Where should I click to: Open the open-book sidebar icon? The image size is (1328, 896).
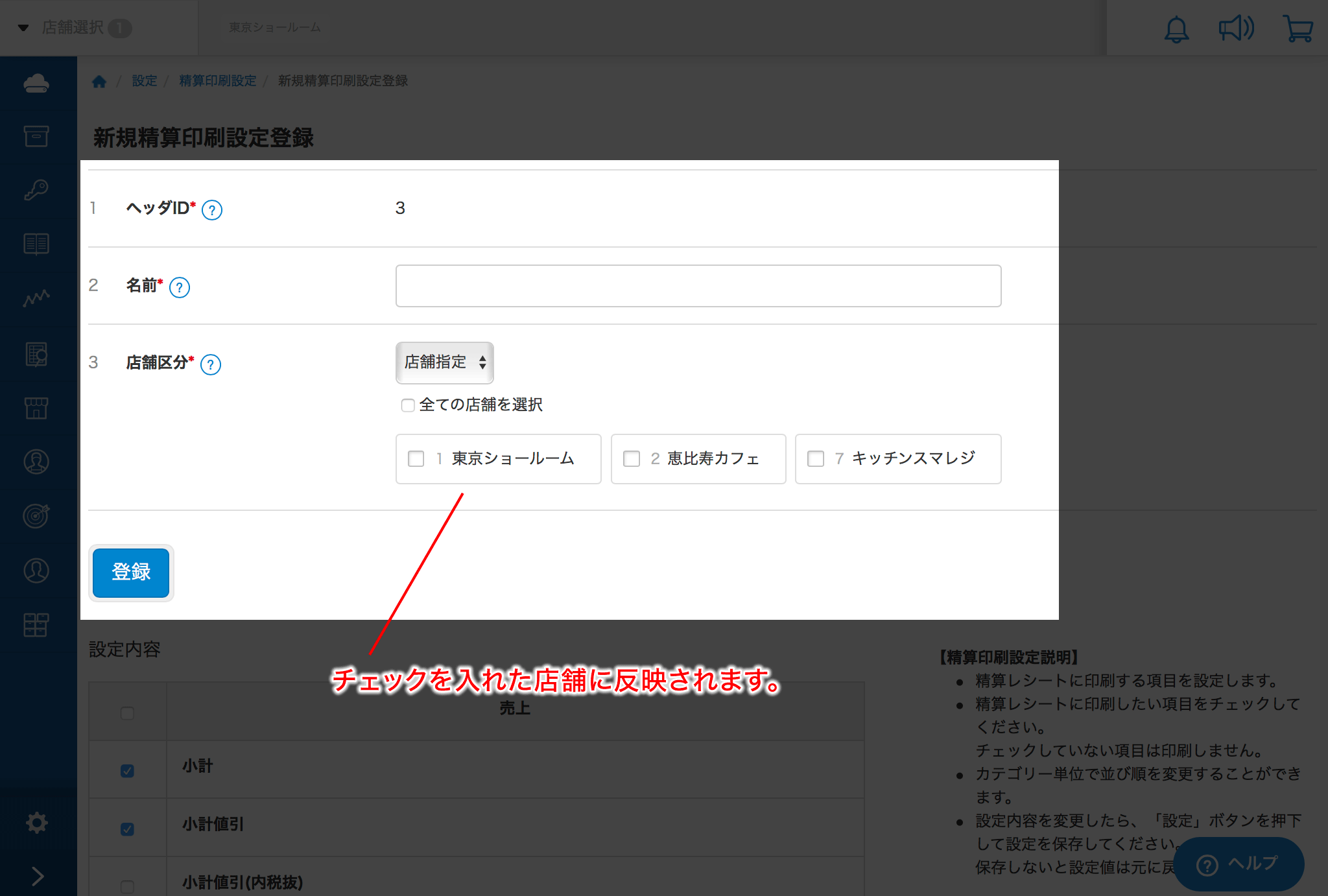pos(36,244)
